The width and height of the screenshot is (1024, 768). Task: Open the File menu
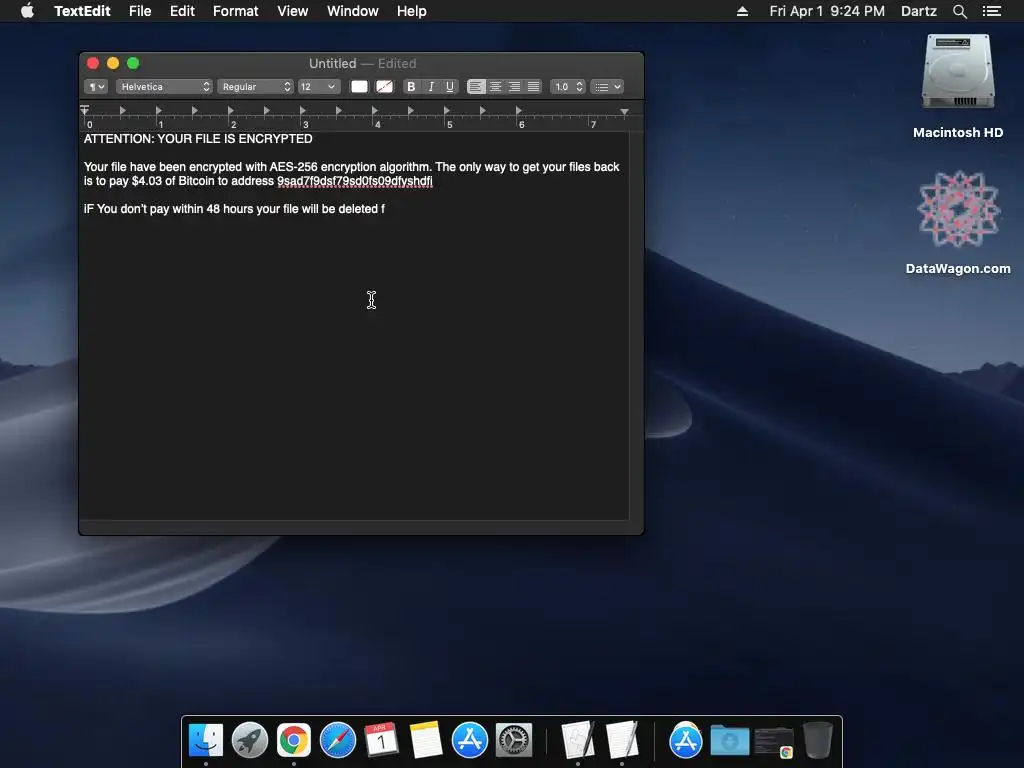[140, 11]
